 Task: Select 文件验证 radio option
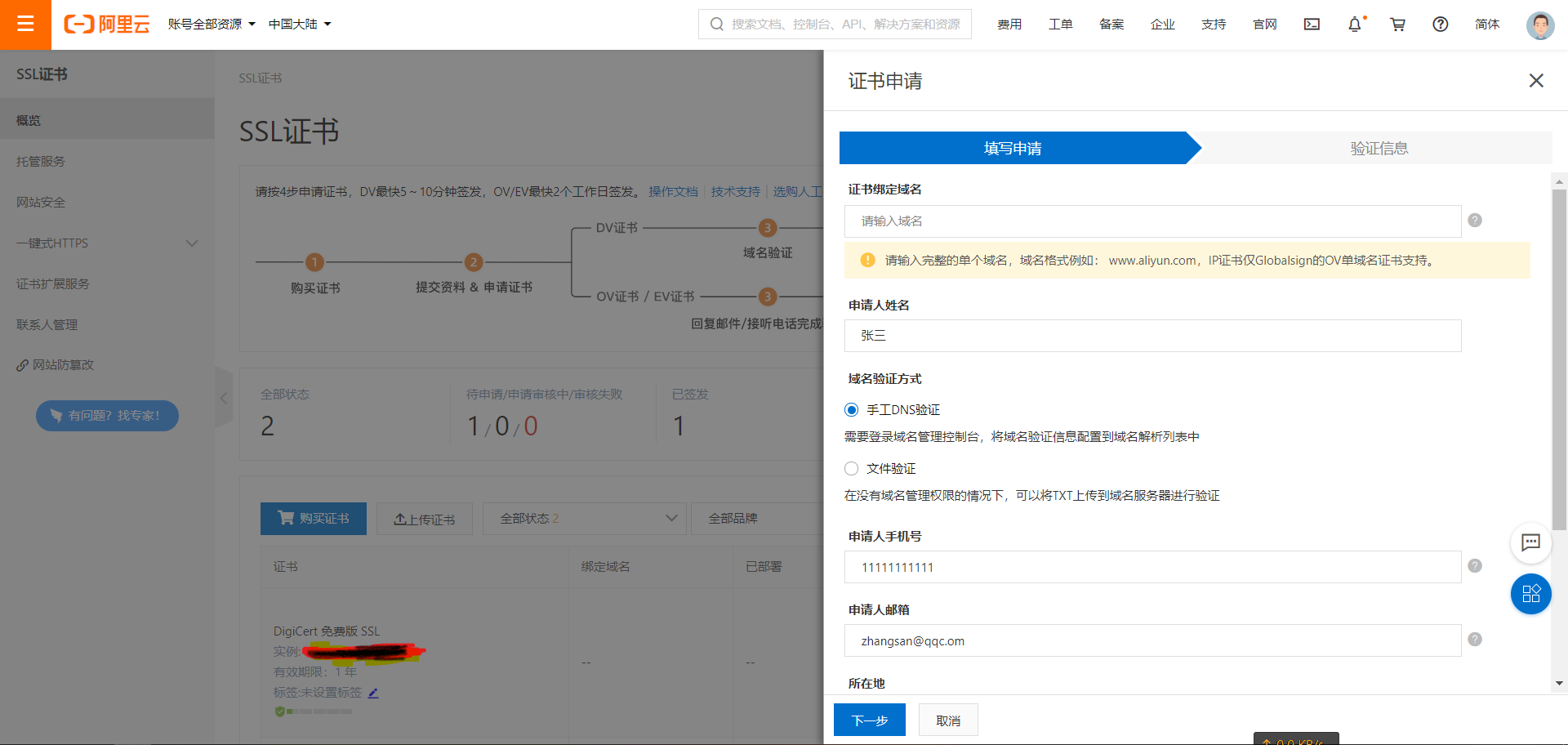click(851, 469)
